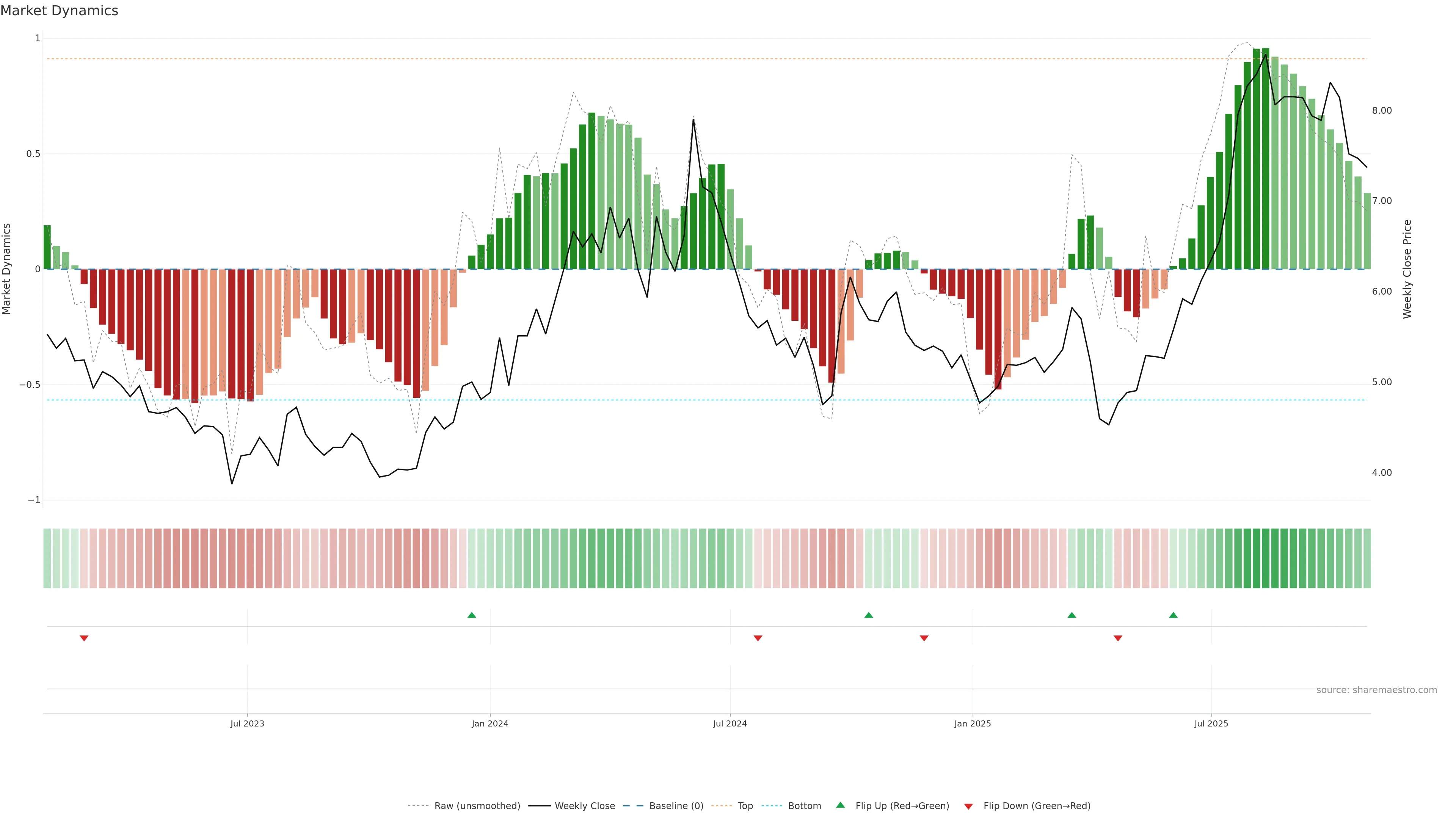Screen dimensions: 1456x819
Task: Click the Weekly Close Price axis title
Action: click(x=1407, y=269)
